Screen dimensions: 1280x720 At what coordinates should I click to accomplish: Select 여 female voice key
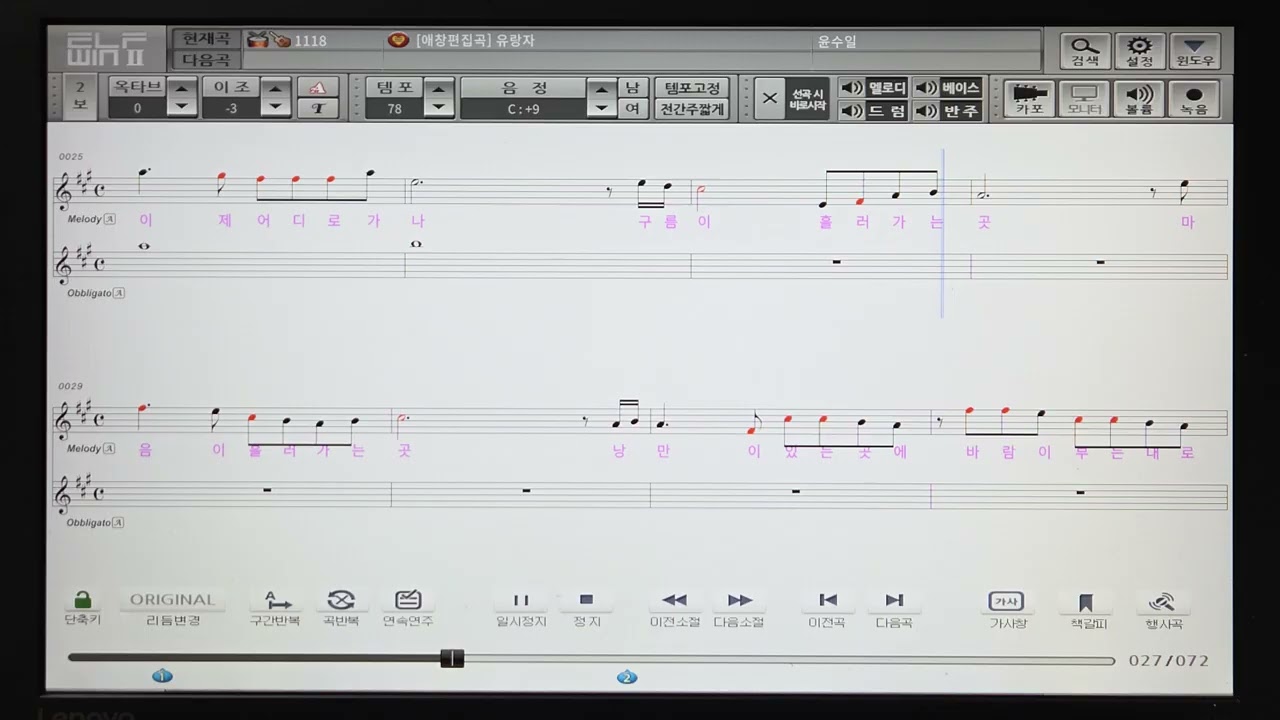pos(632,110)
